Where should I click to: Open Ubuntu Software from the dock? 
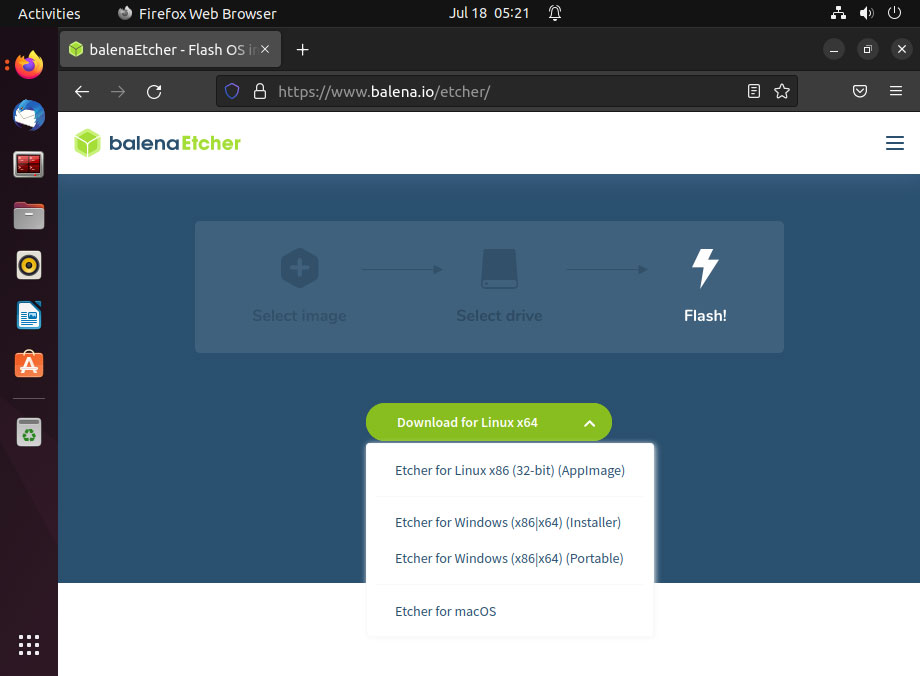29,364
